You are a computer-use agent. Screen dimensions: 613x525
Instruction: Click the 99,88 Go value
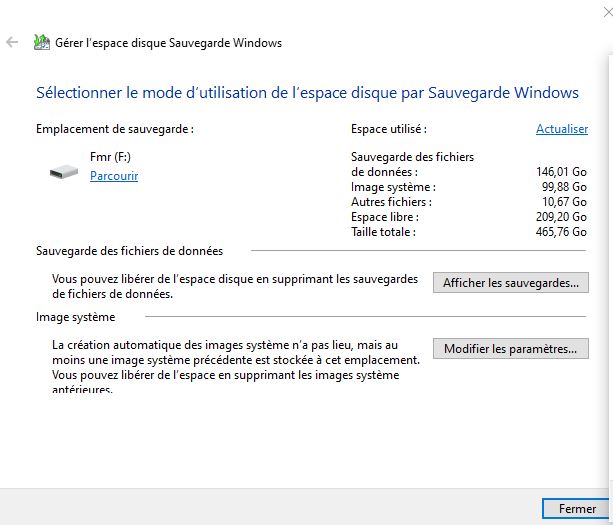point(564,187)
